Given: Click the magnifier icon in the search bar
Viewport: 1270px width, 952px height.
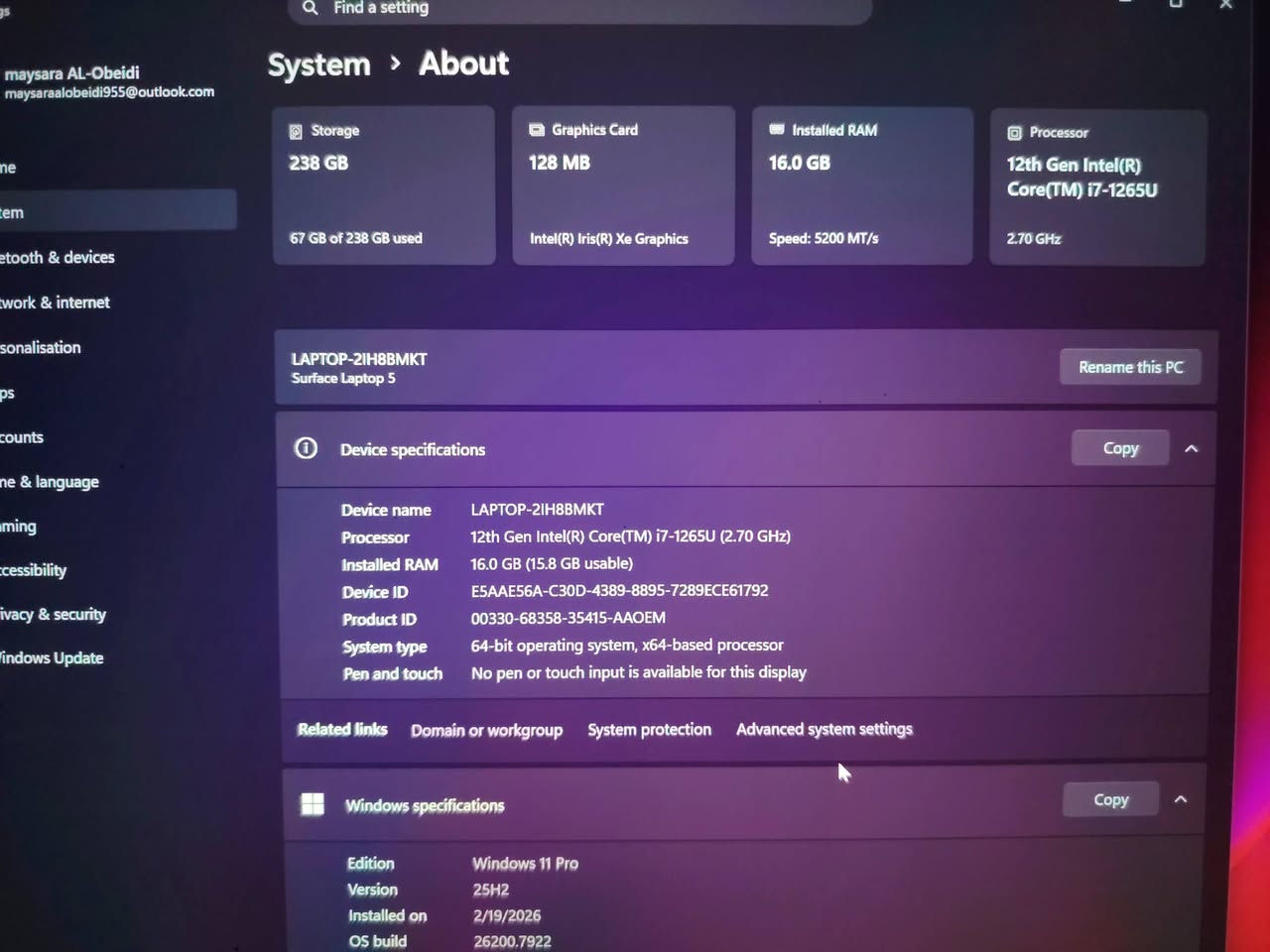Looking at the screenshot, I should pos(310,8).
